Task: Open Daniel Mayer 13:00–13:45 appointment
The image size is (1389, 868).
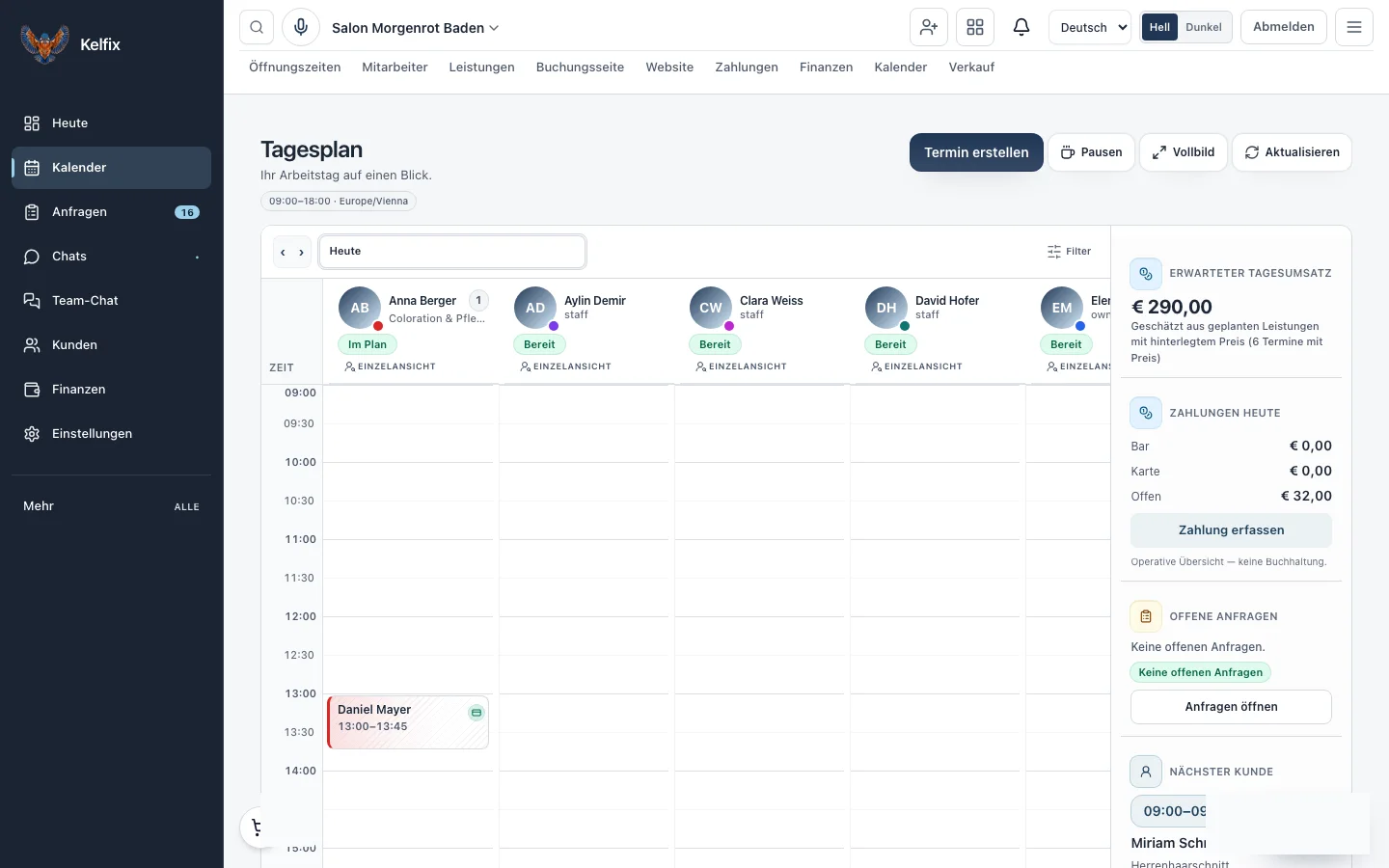Action: [x=408, y=722]
